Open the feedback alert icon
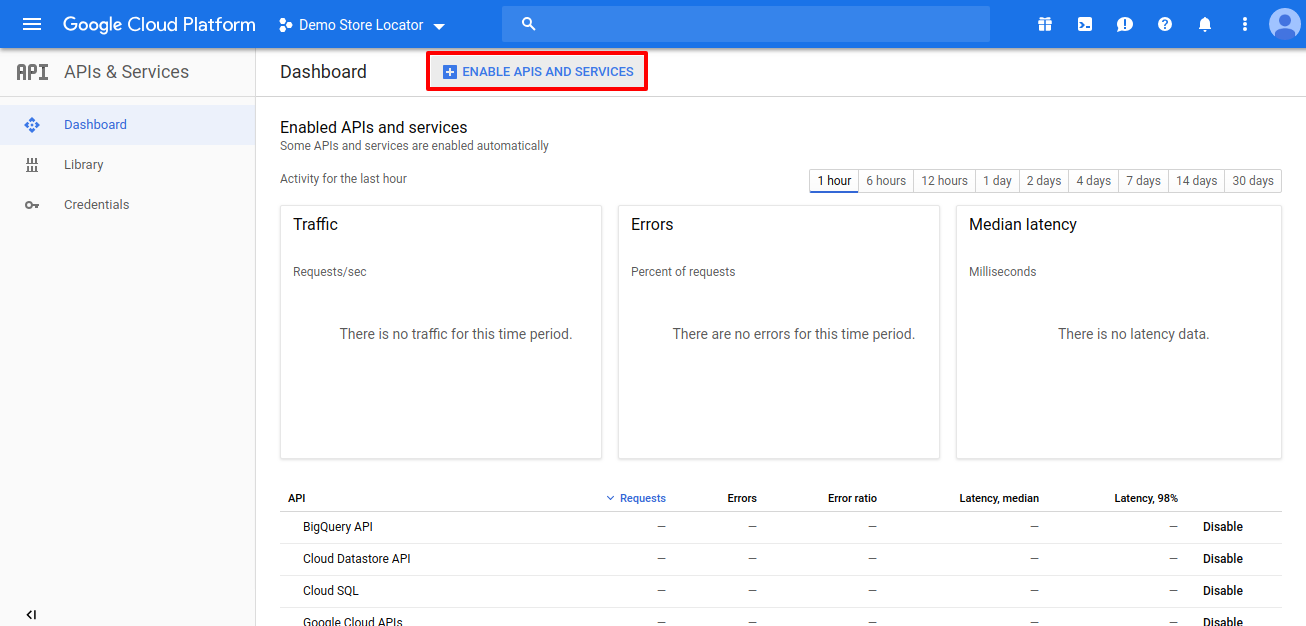This screenshot has width=1306, height=626. (1125, 24)
